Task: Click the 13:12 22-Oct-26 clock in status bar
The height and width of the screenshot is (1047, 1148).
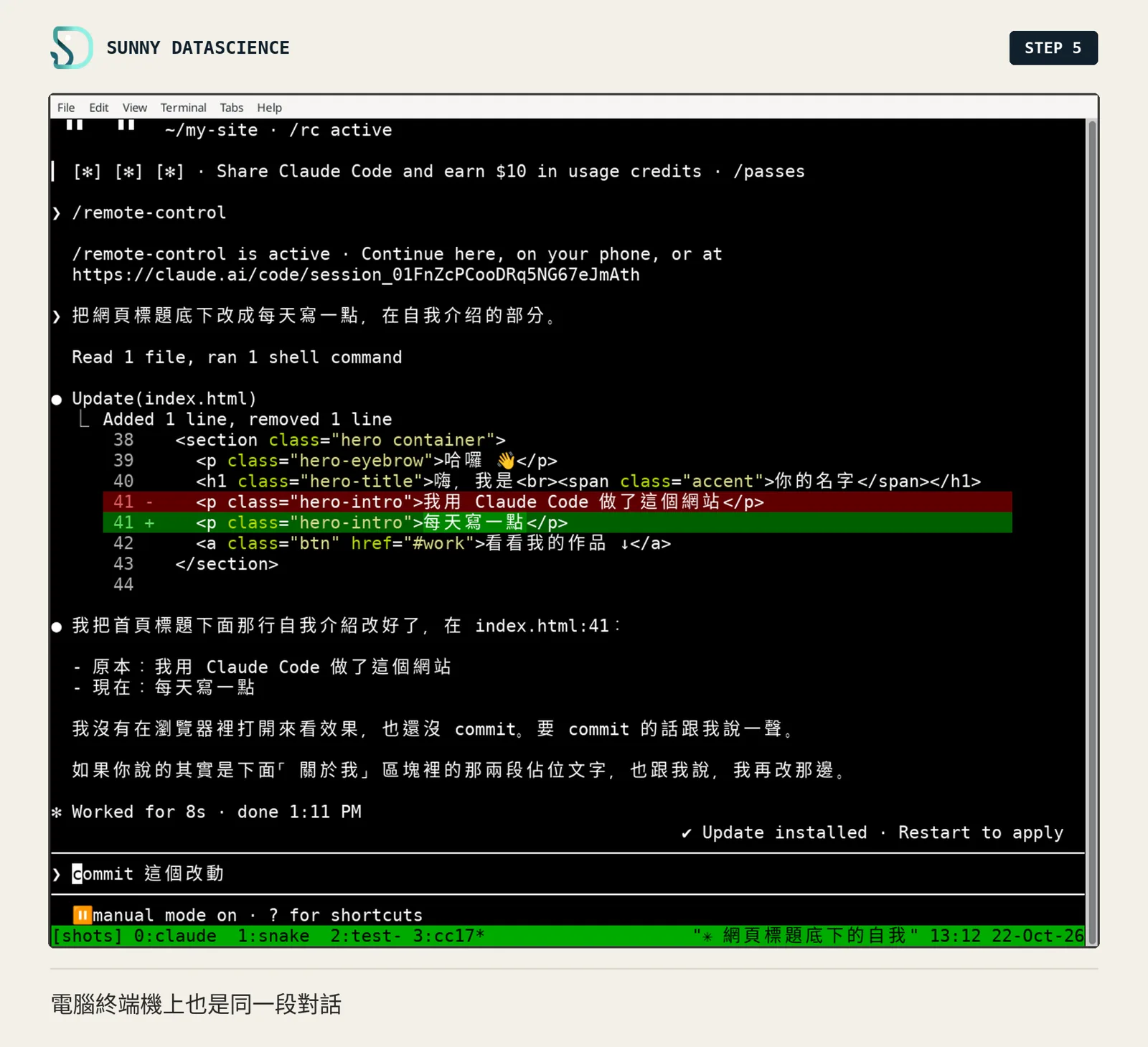Action: [x=1007, y=936]
